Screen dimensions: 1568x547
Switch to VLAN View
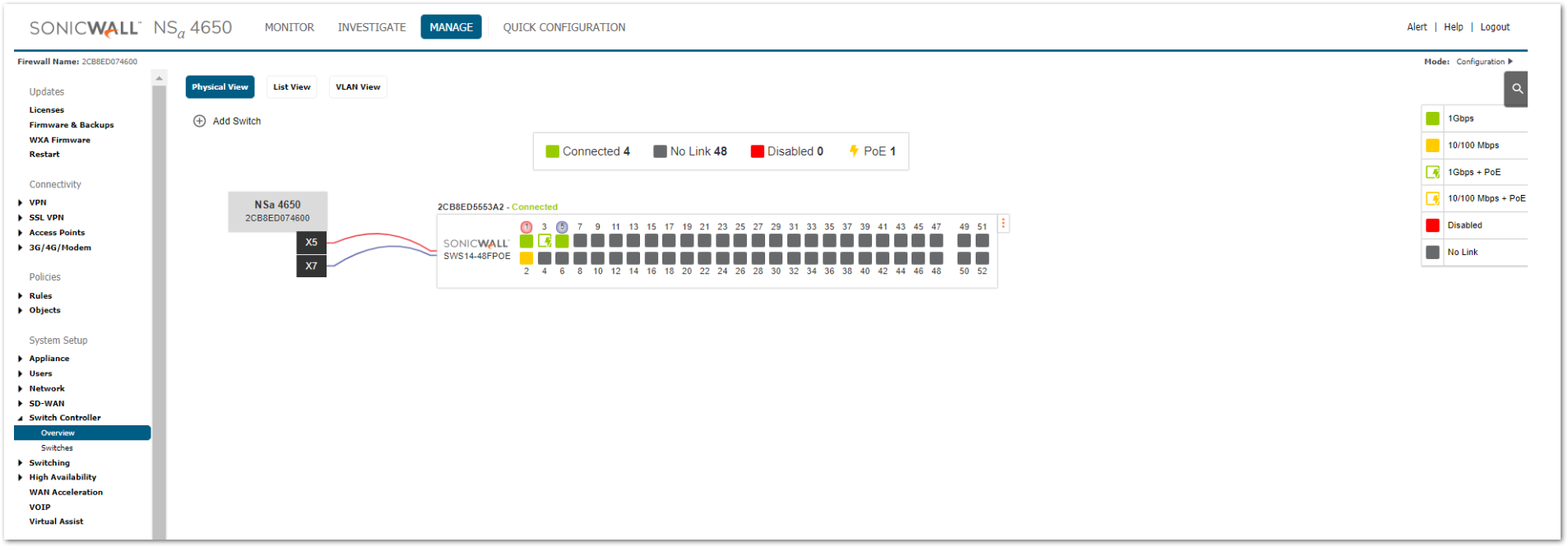[358, 87]
